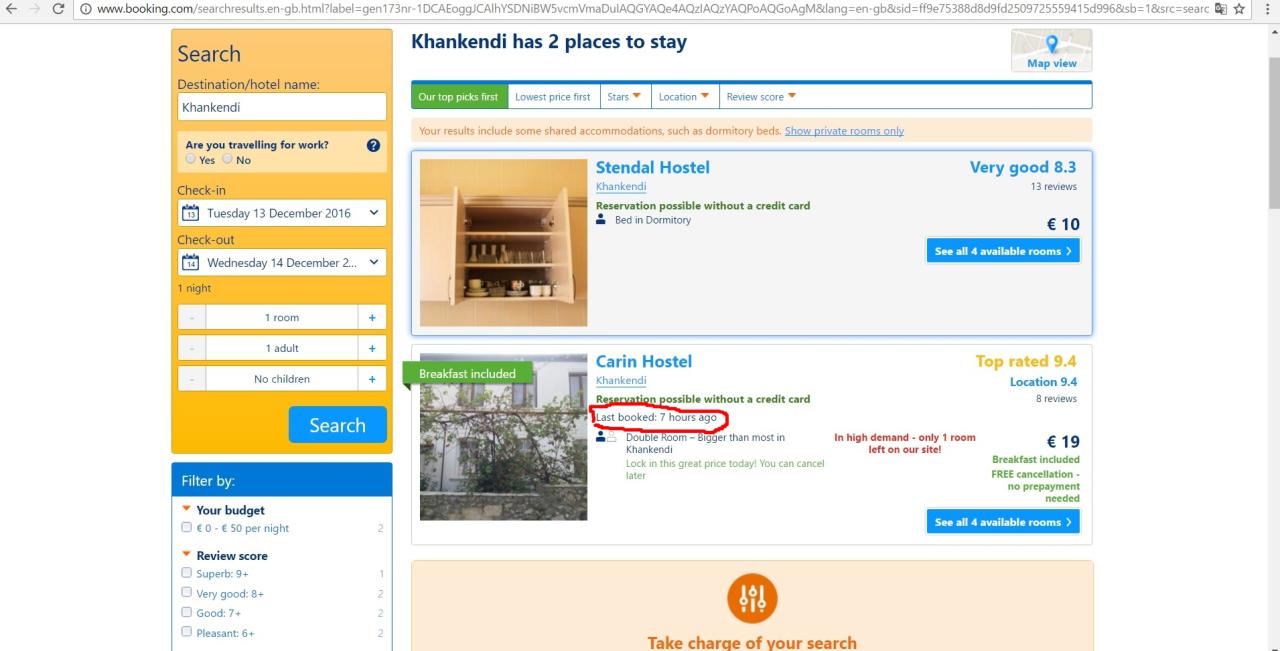The width and height of the screenshot is (1280, 651).
Task: Open the Carin Hostel building photo
Action: (x=504, y=437)
